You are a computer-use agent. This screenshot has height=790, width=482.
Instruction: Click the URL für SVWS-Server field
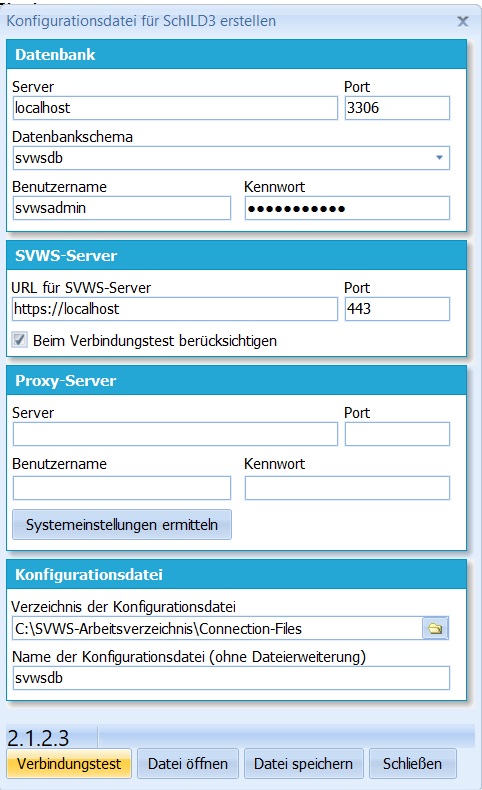(175, 309)
